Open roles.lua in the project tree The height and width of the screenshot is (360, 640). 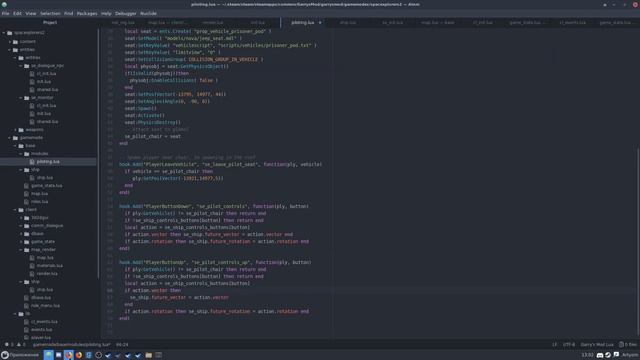click(40, 202)
